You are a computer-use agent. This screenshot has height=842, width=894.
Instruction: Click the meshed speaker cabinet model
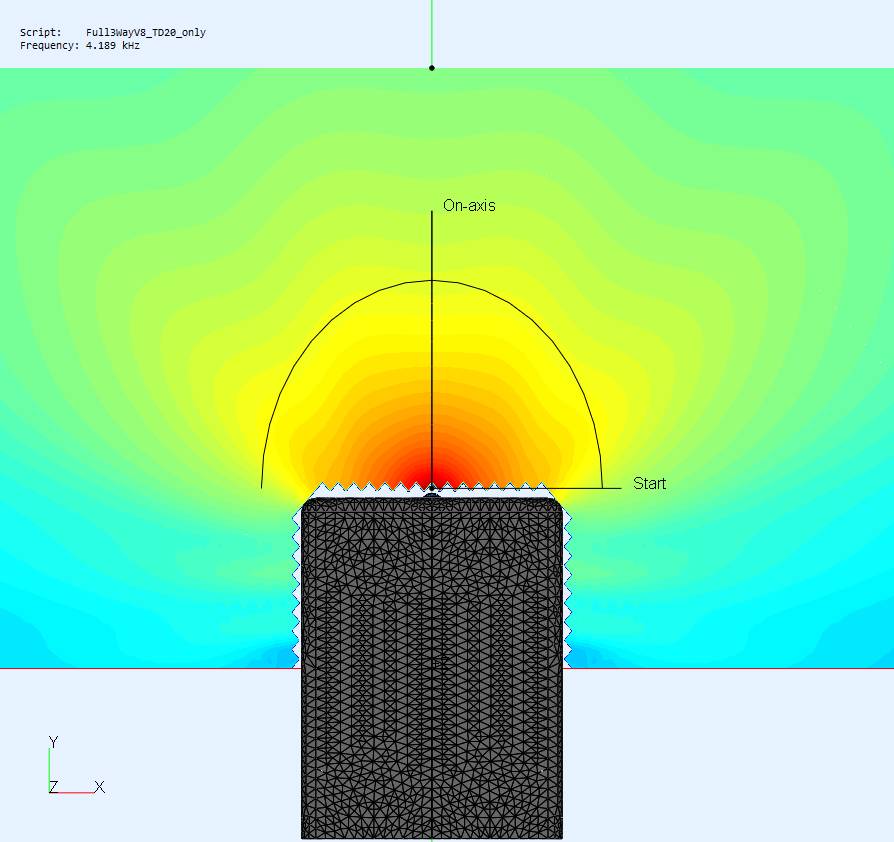(x=432, y=667)
